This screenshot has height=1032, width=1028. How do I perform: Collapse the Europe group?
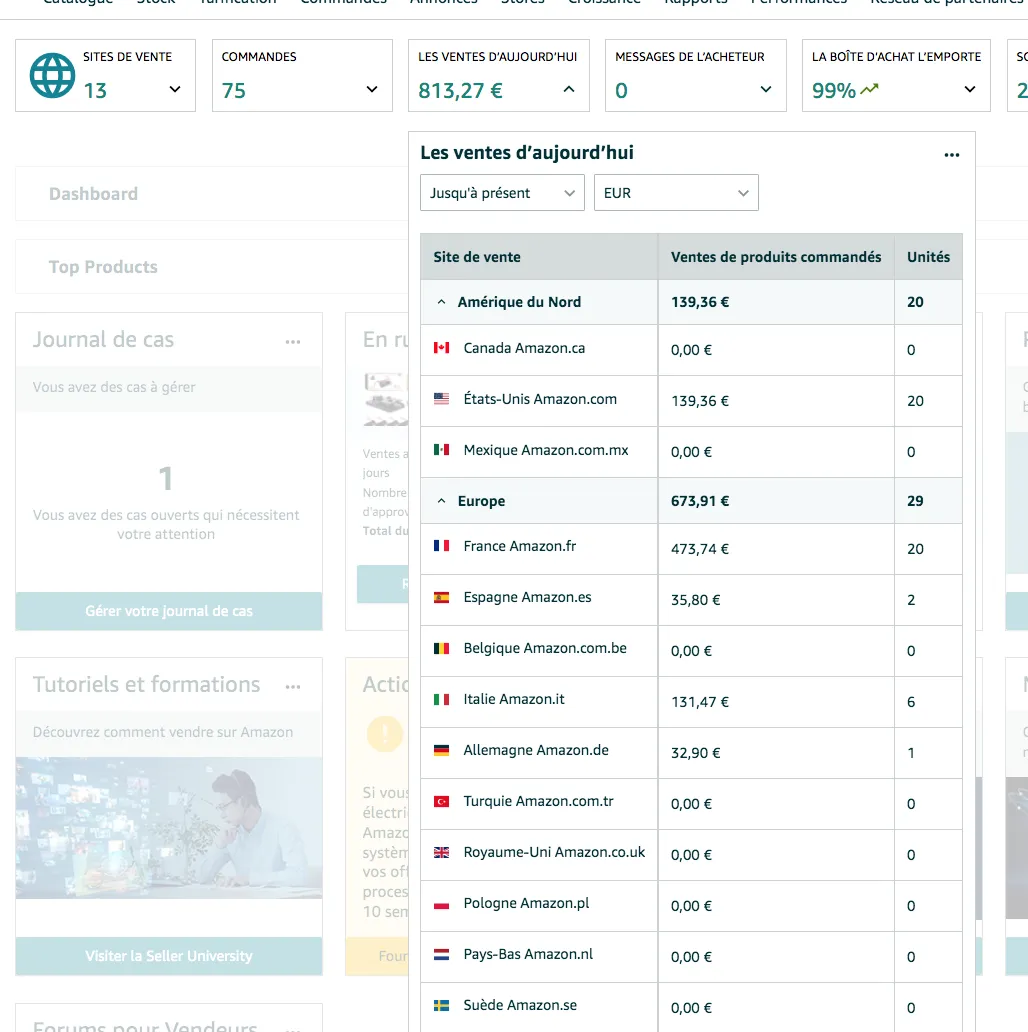(x=442, y=501)
